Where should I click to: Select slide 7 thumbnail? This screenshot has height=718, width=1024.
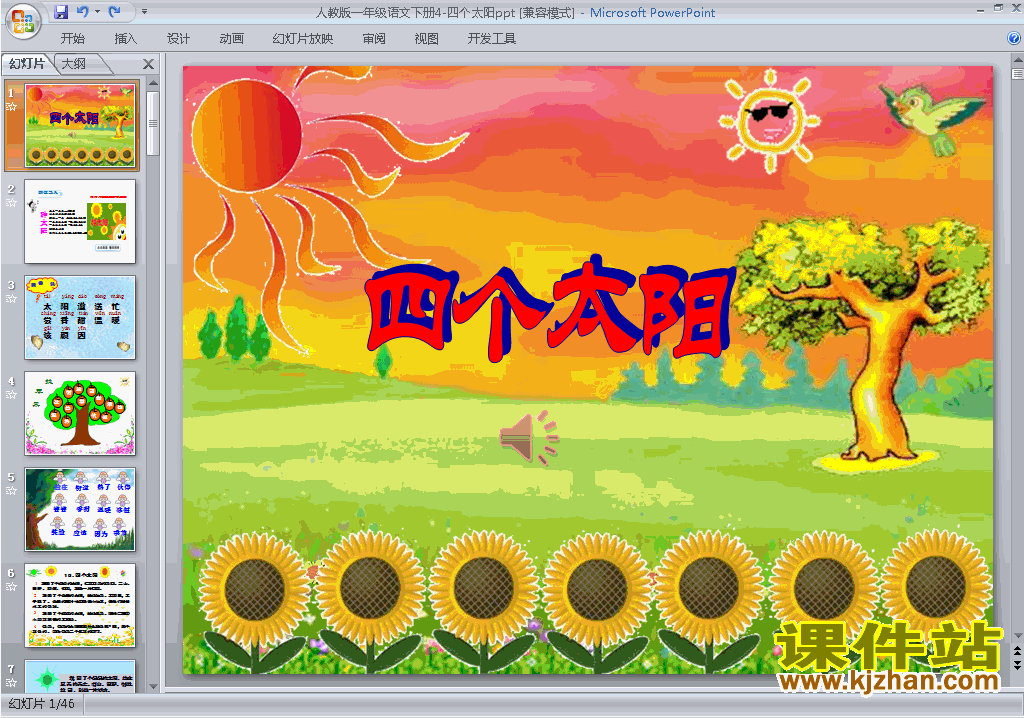pyautogui.click(x=80, y=676)
